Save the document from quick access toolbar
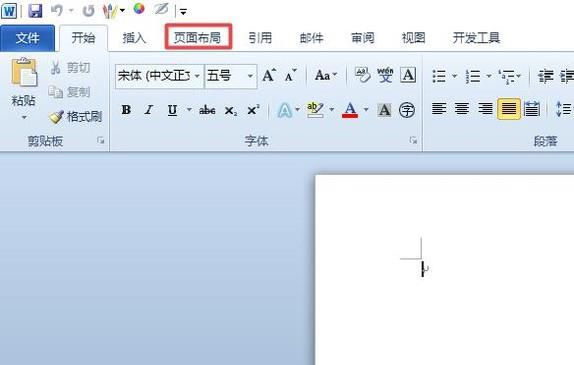This screenshot has height=365, width=574. coord(35,10)
